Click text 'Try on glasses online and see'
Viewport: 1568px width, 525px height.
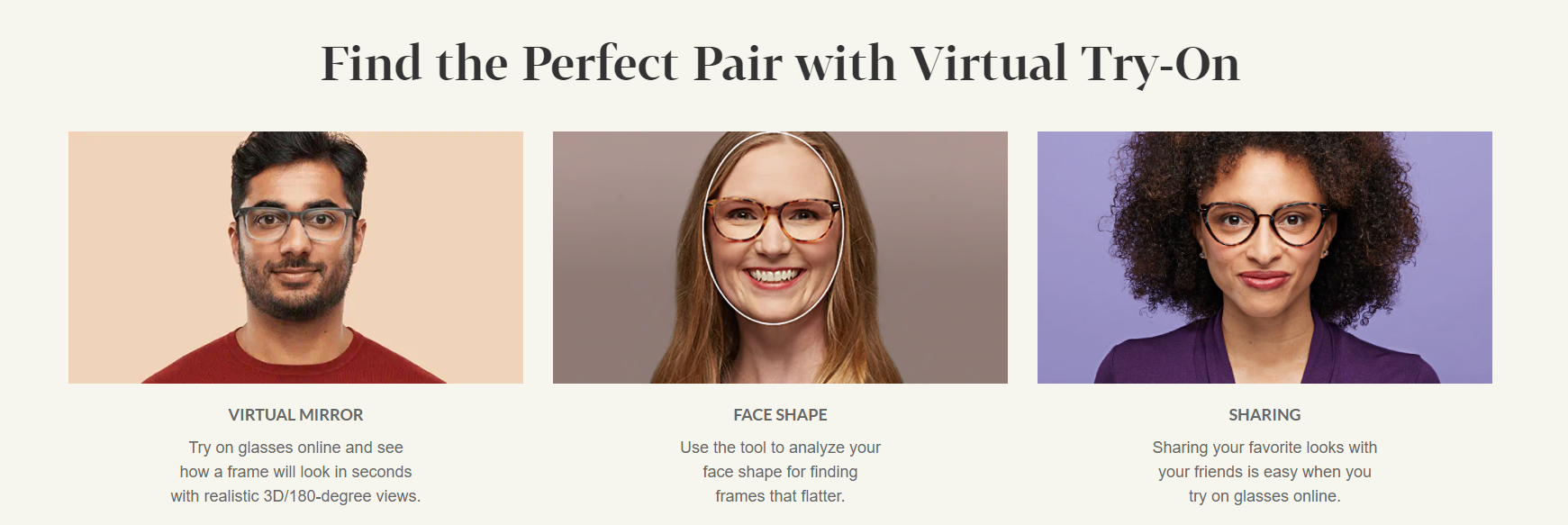pos(295,448)
